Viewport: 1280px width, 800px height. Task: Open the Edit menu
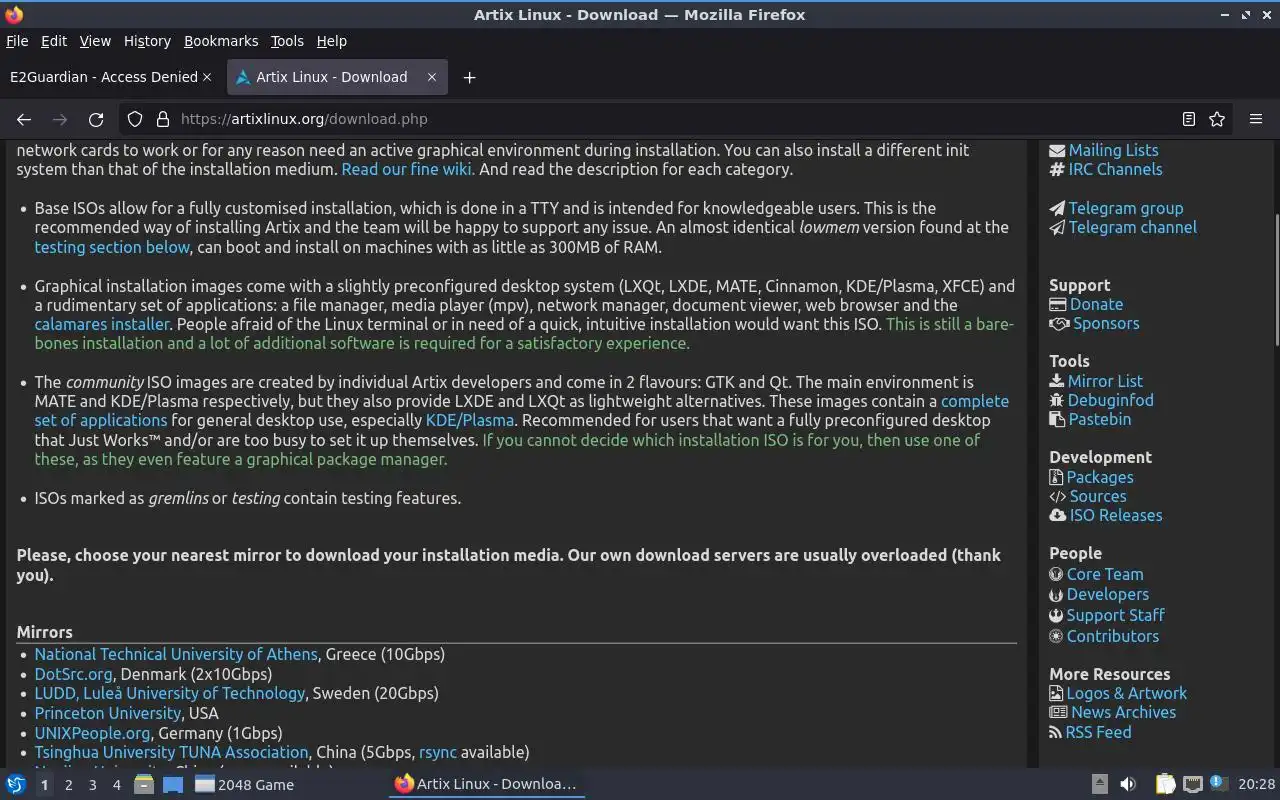click(54, 41)
